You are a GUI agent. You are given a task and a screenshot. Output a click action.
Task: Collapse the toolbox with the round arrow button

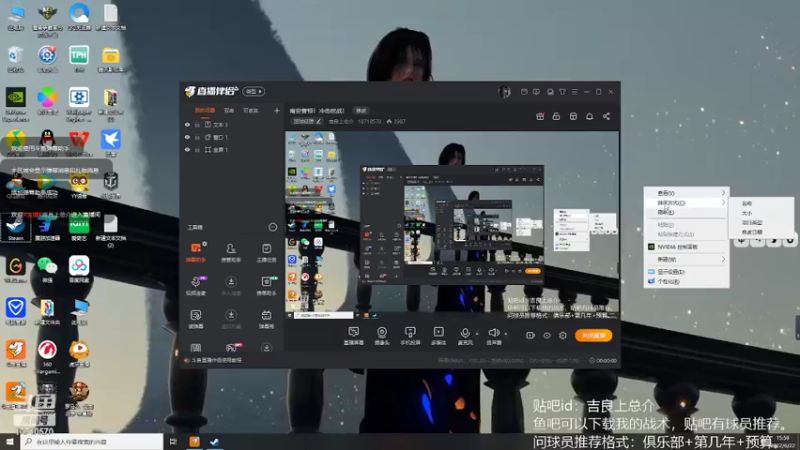click(x=272, y=227)
